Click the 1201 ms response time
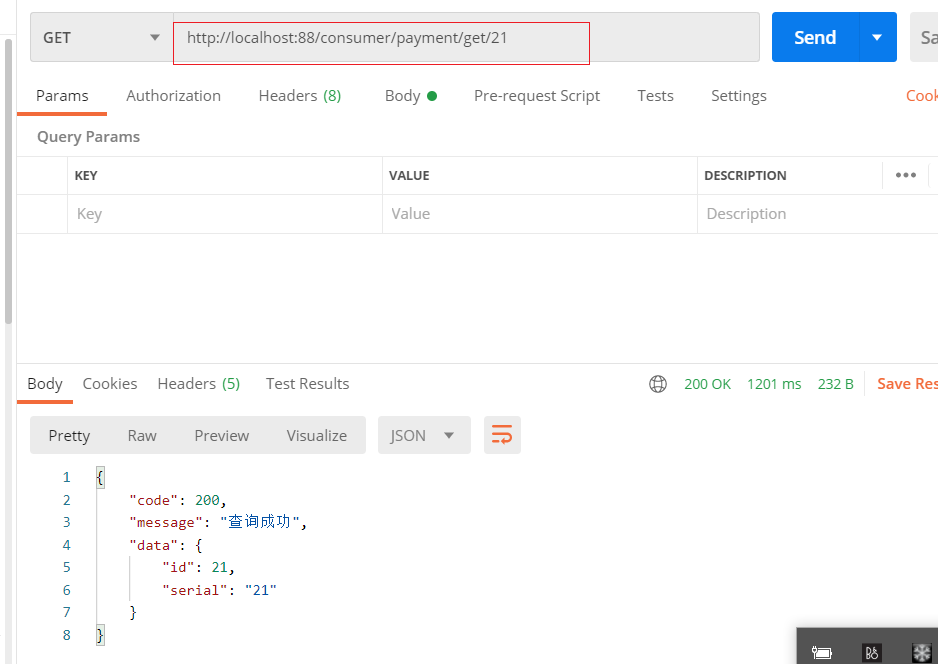The height and width of the screenshot is (664, 938). point(774,383)
